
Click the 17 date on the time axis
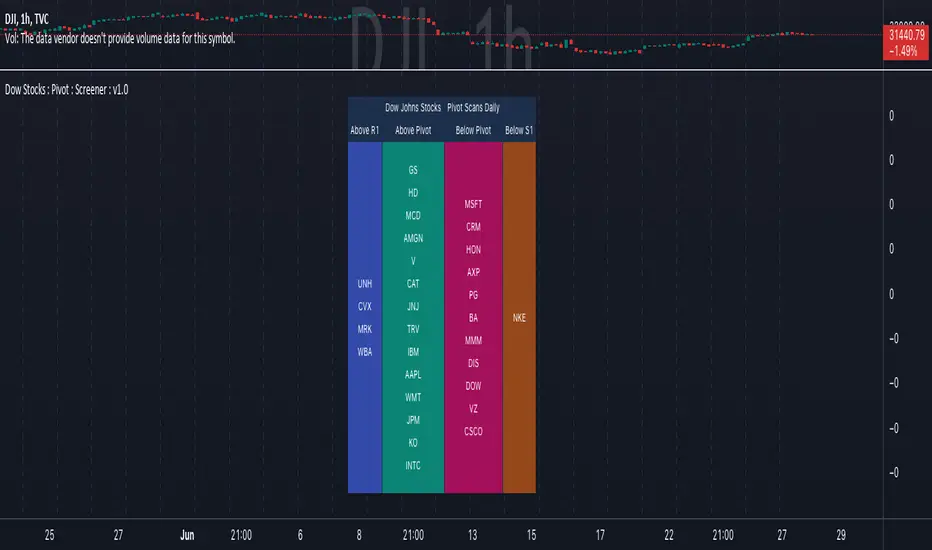600,535
